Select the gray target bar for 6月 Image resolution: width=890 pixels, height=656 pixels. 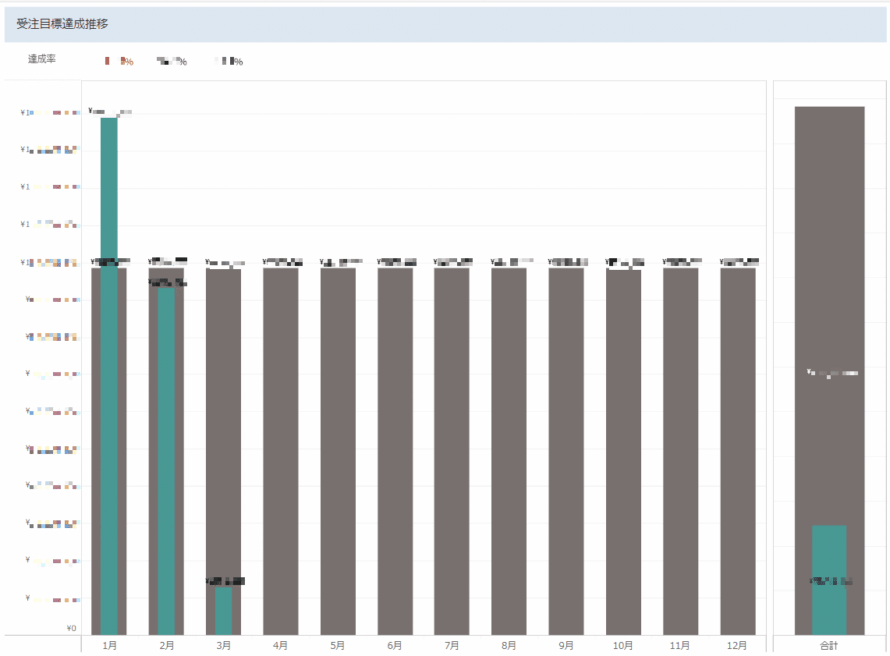pos(395,450)
